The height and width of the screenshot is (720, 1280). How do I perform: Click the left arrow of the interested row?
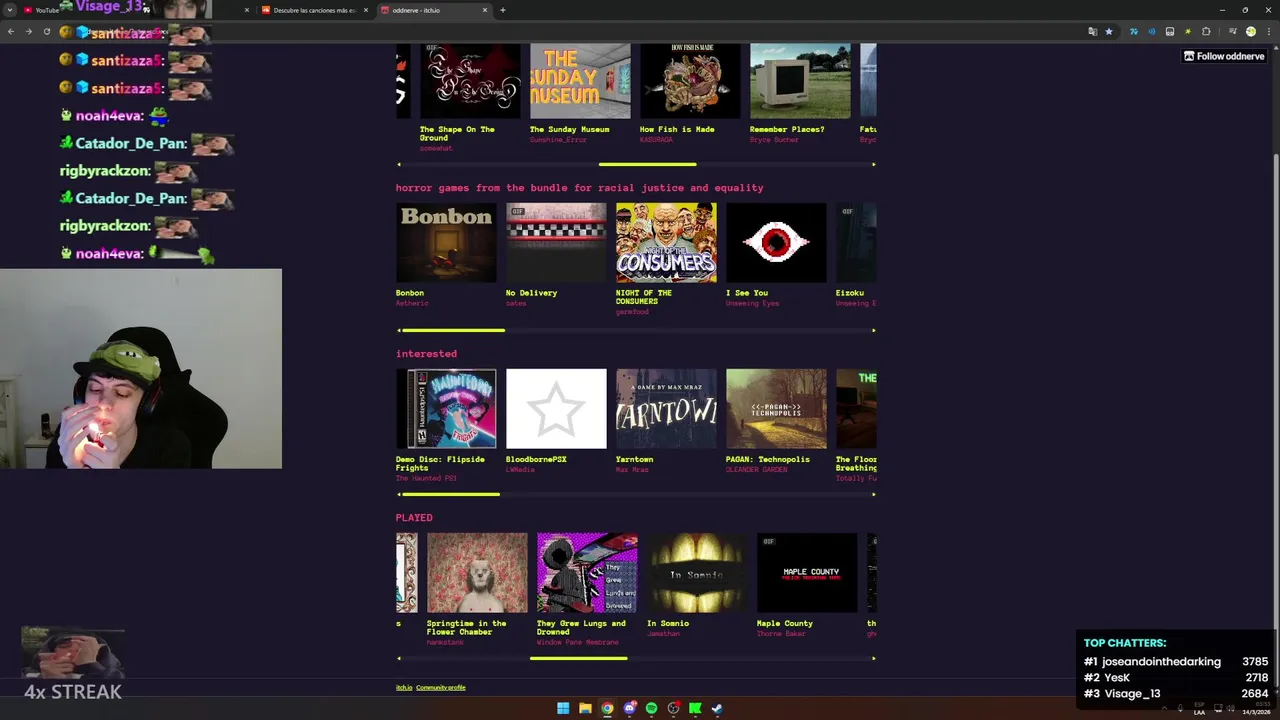[x=399, y=494]
